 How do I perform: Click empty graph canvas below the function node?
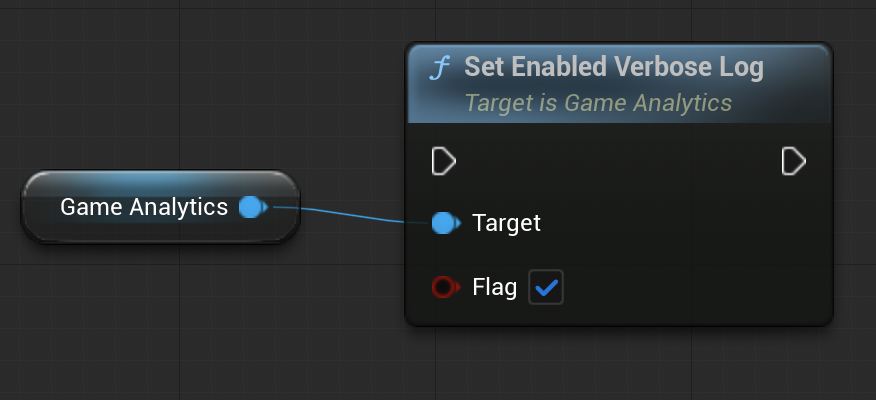620,365
